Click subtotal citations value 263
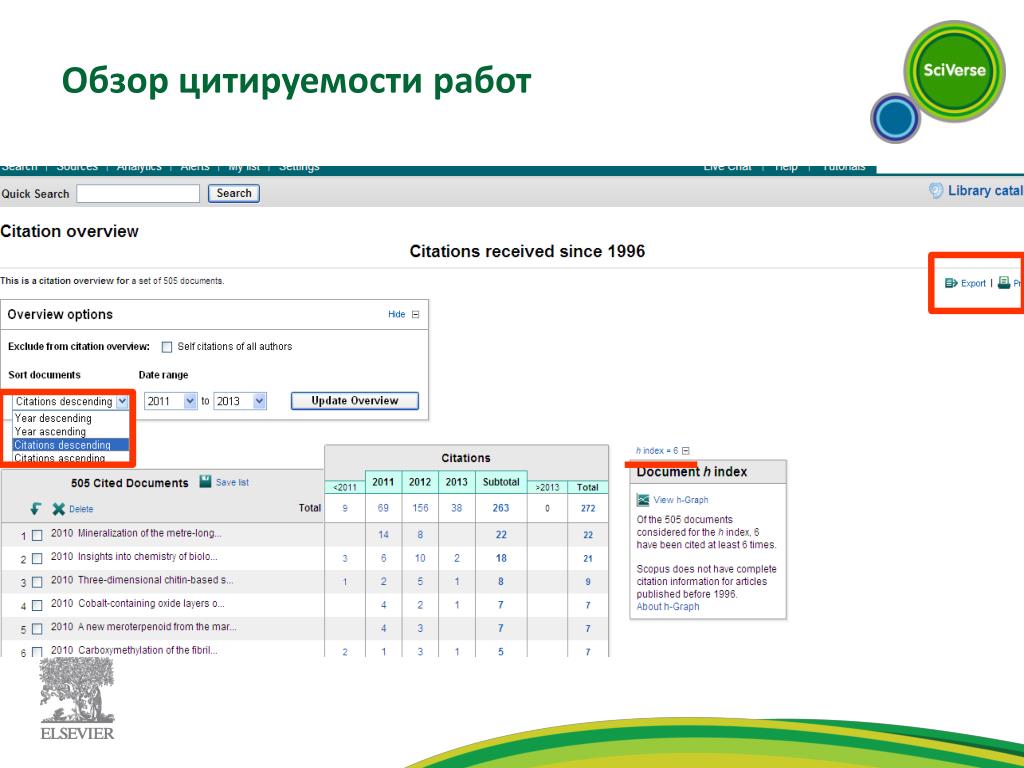 pos(501,508)
